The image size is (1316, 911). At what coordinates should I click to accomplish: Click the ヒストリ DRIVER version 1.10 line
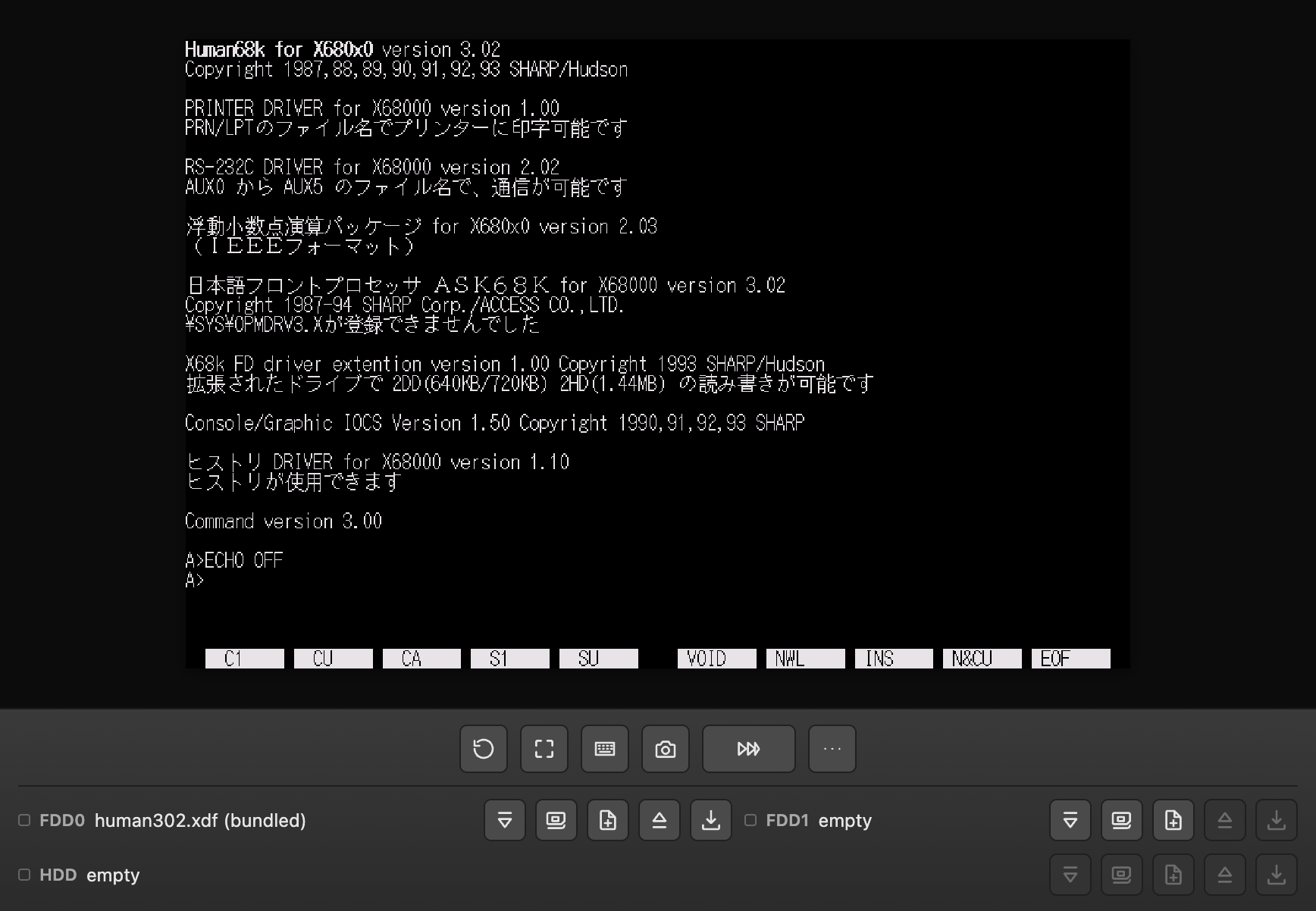click(x=378, y=462)
